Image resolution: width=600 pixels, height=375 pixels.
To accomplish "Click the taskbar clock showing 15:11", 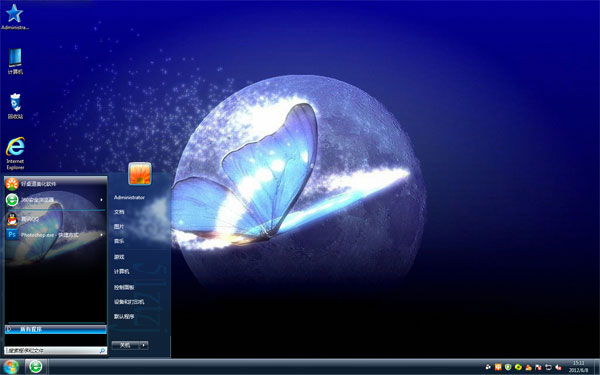I will pyautogui.click(x=578, y=367).
